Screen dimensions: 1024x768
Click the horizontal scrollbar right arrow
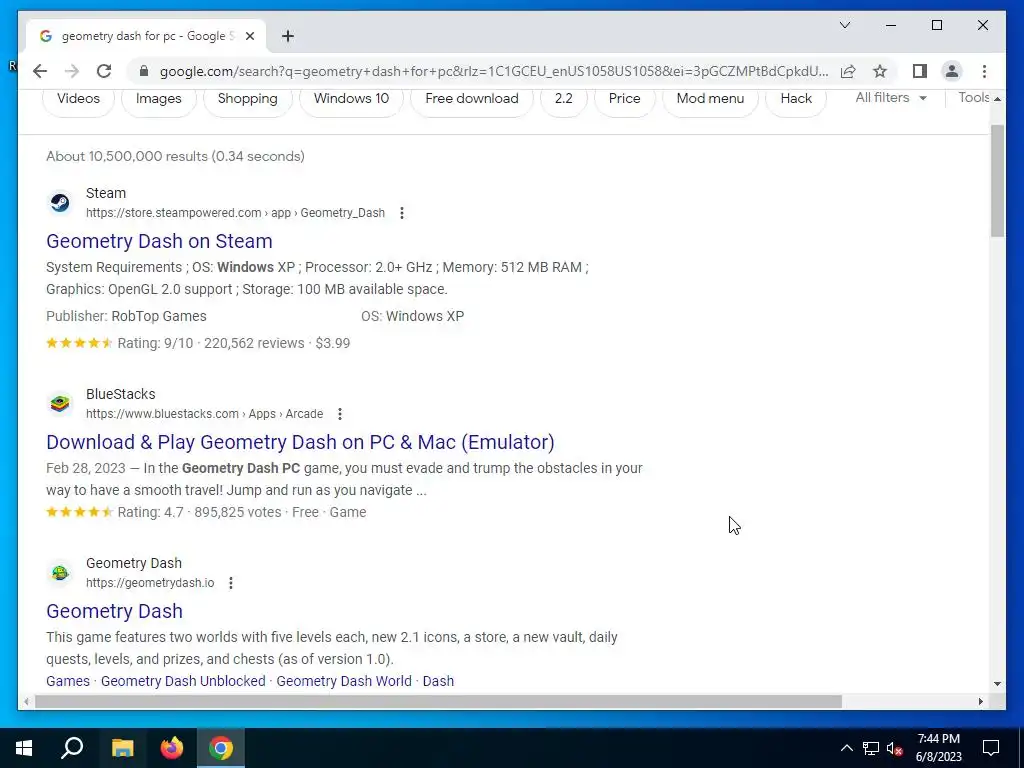click(980, 701)
